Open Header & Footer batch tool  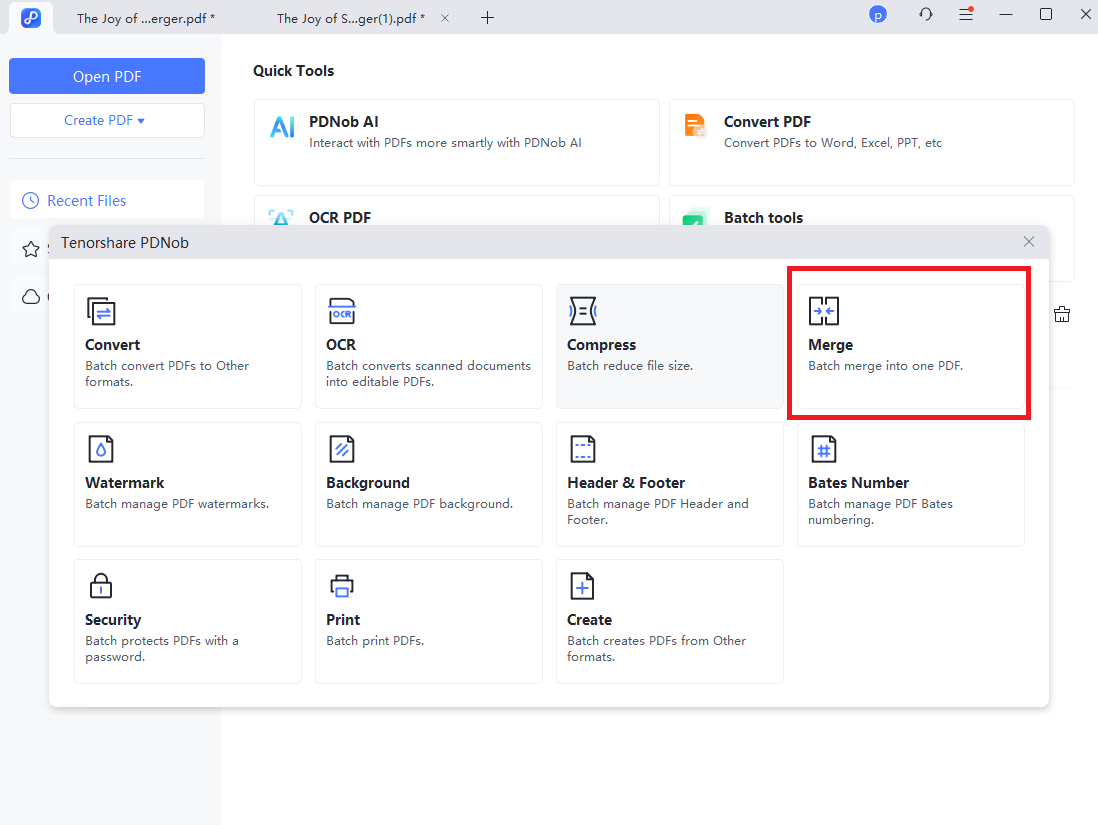point(669,483)
